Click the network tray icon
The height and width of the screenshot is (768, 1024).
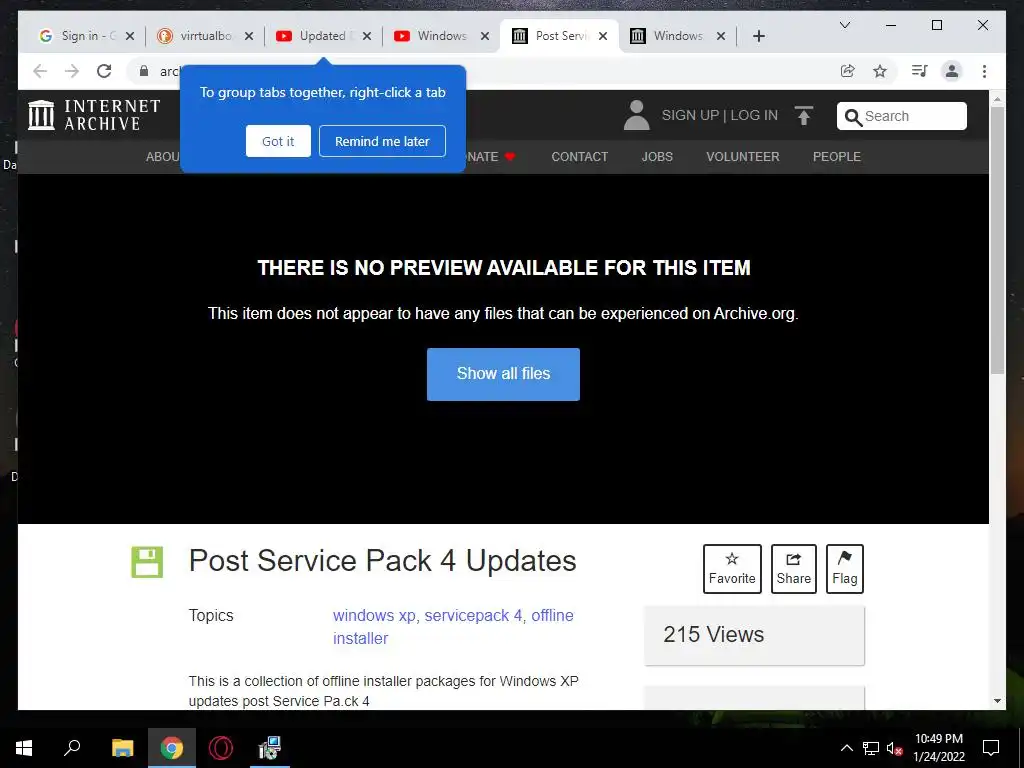pos(871,748)
